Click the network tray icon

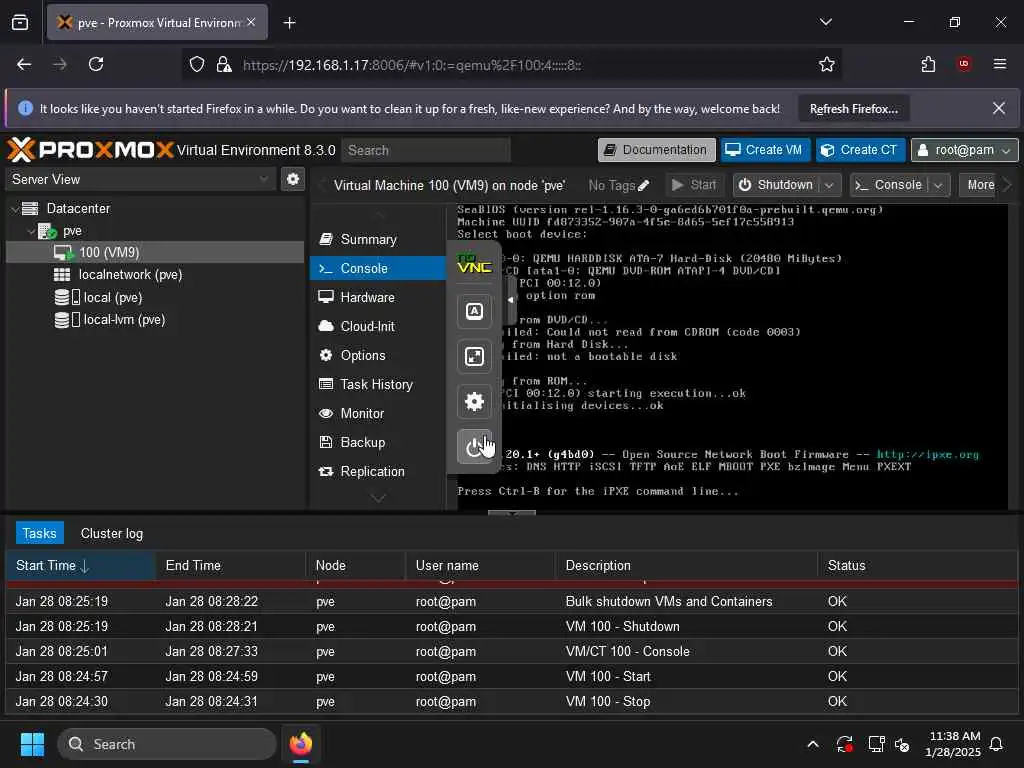876,744
